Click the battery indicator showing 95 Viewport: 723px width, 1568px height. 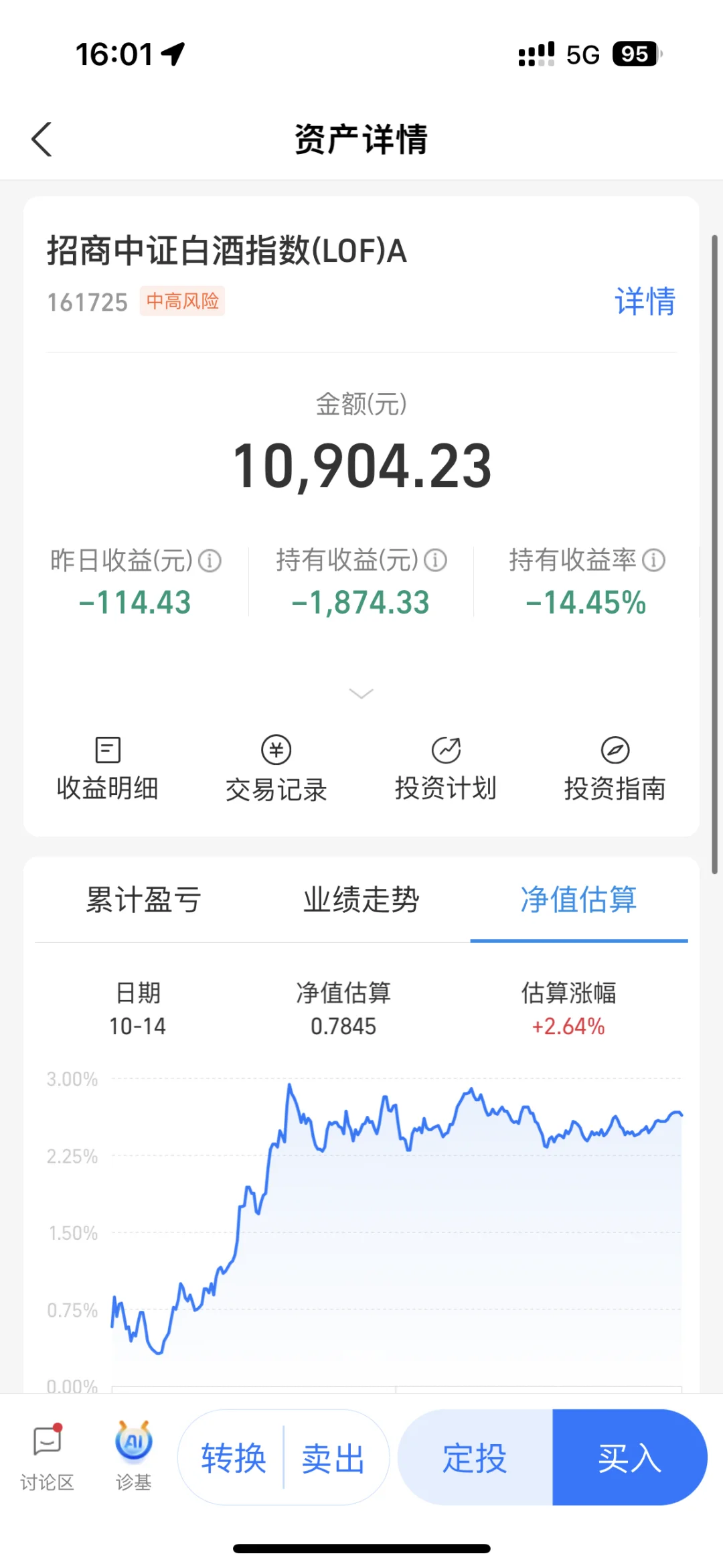point(636,54)
